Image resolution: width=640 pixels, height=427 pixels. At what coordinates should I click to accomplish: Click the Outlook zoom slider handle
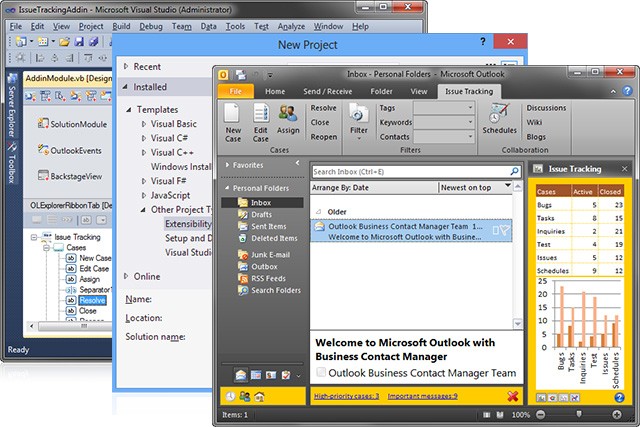tap(578, 414)
